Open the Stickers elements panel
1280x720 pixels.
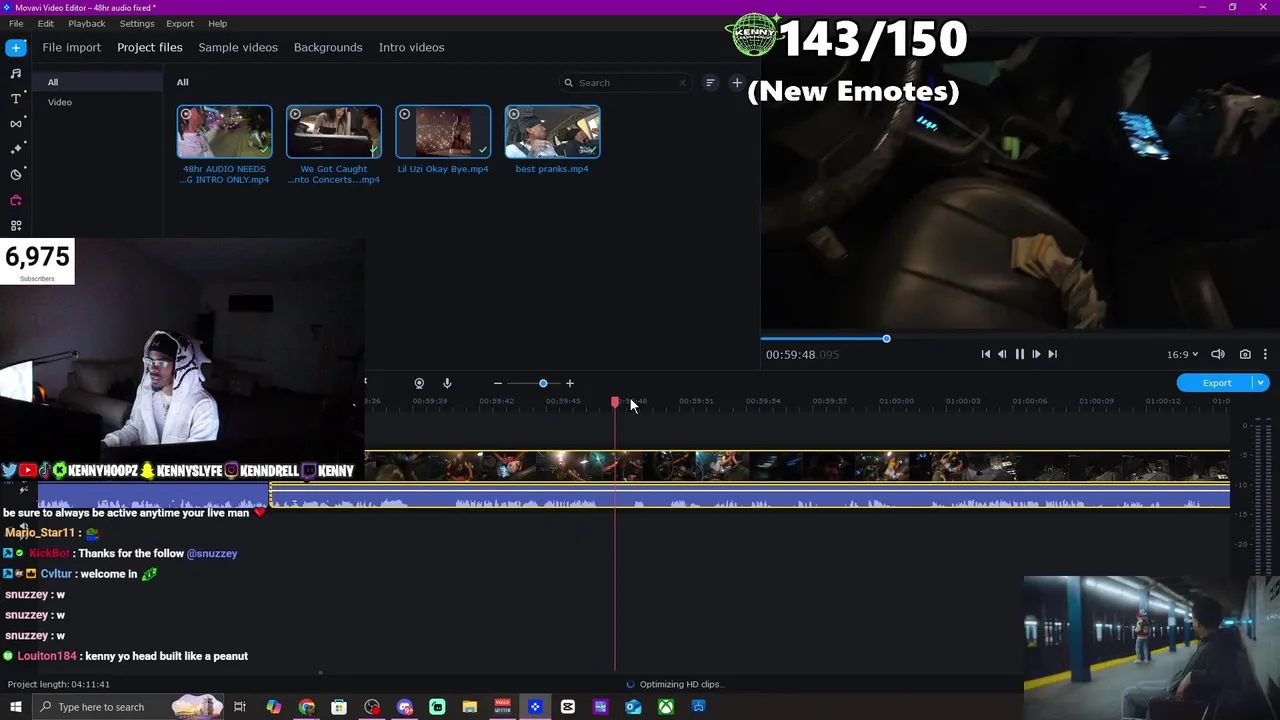(16, 174)
